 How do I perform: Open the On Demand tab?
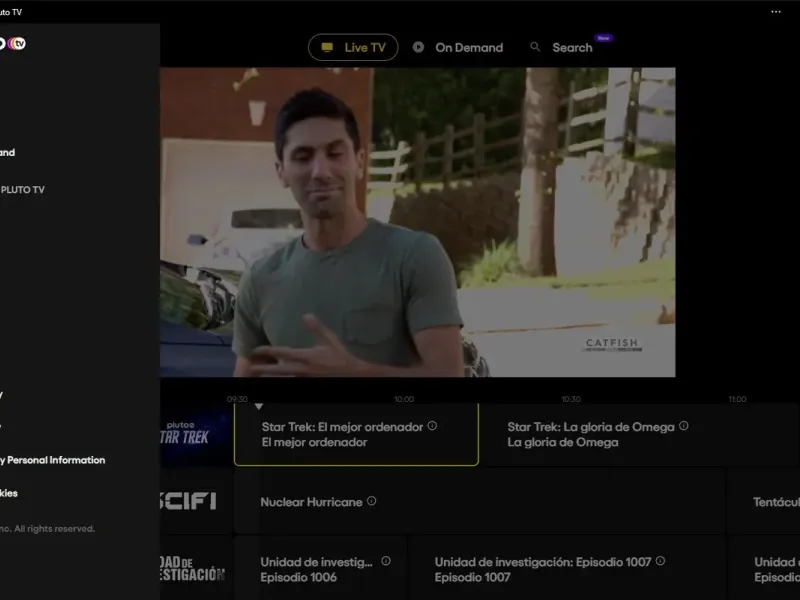(x=458, y=47)
